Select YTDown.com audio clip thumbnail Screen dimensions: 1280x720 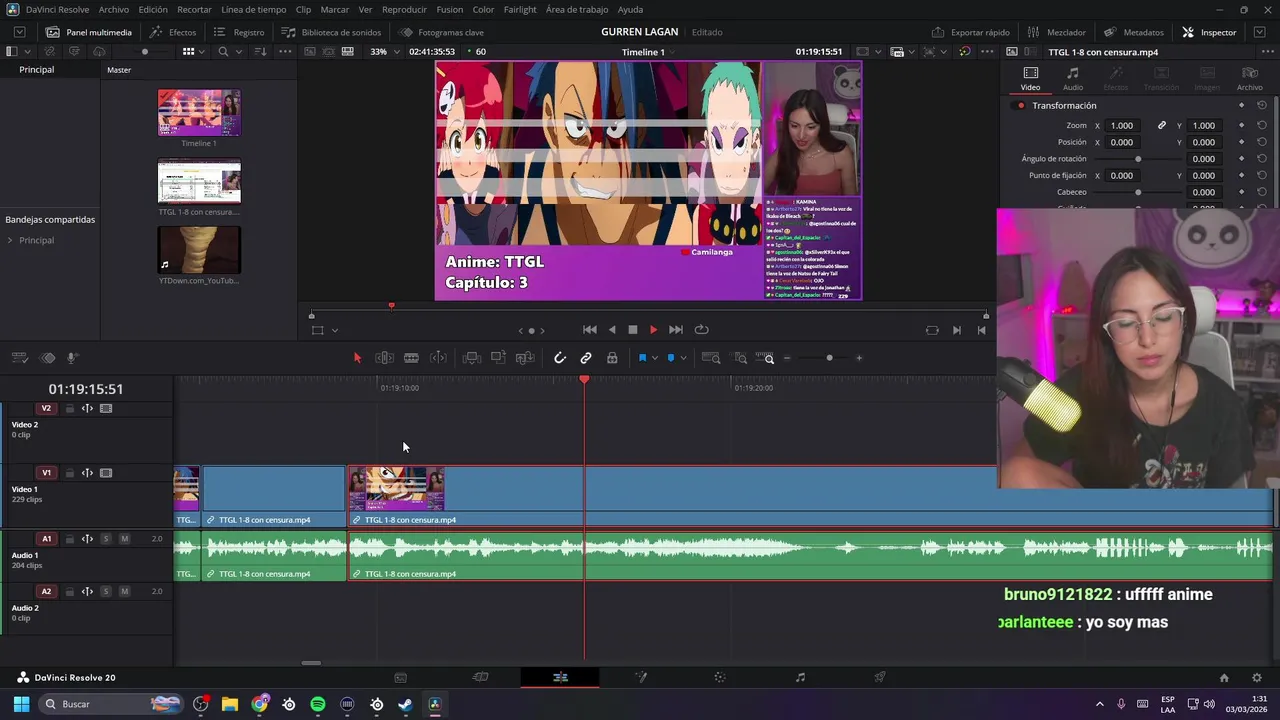[x=199, y=250]
